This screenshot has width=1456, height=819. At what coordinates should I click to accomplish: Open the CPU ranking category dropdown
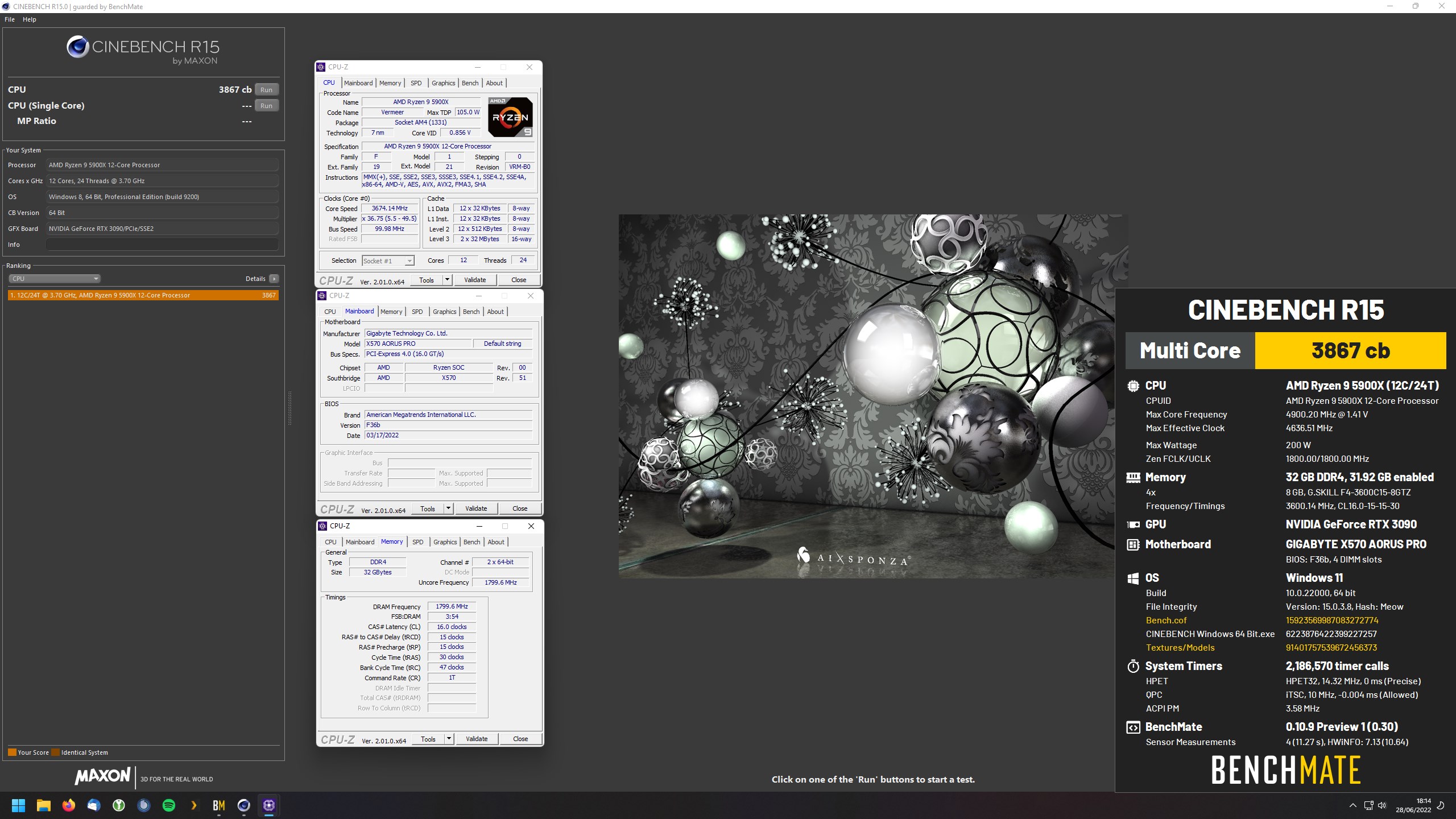coord(55,279)
